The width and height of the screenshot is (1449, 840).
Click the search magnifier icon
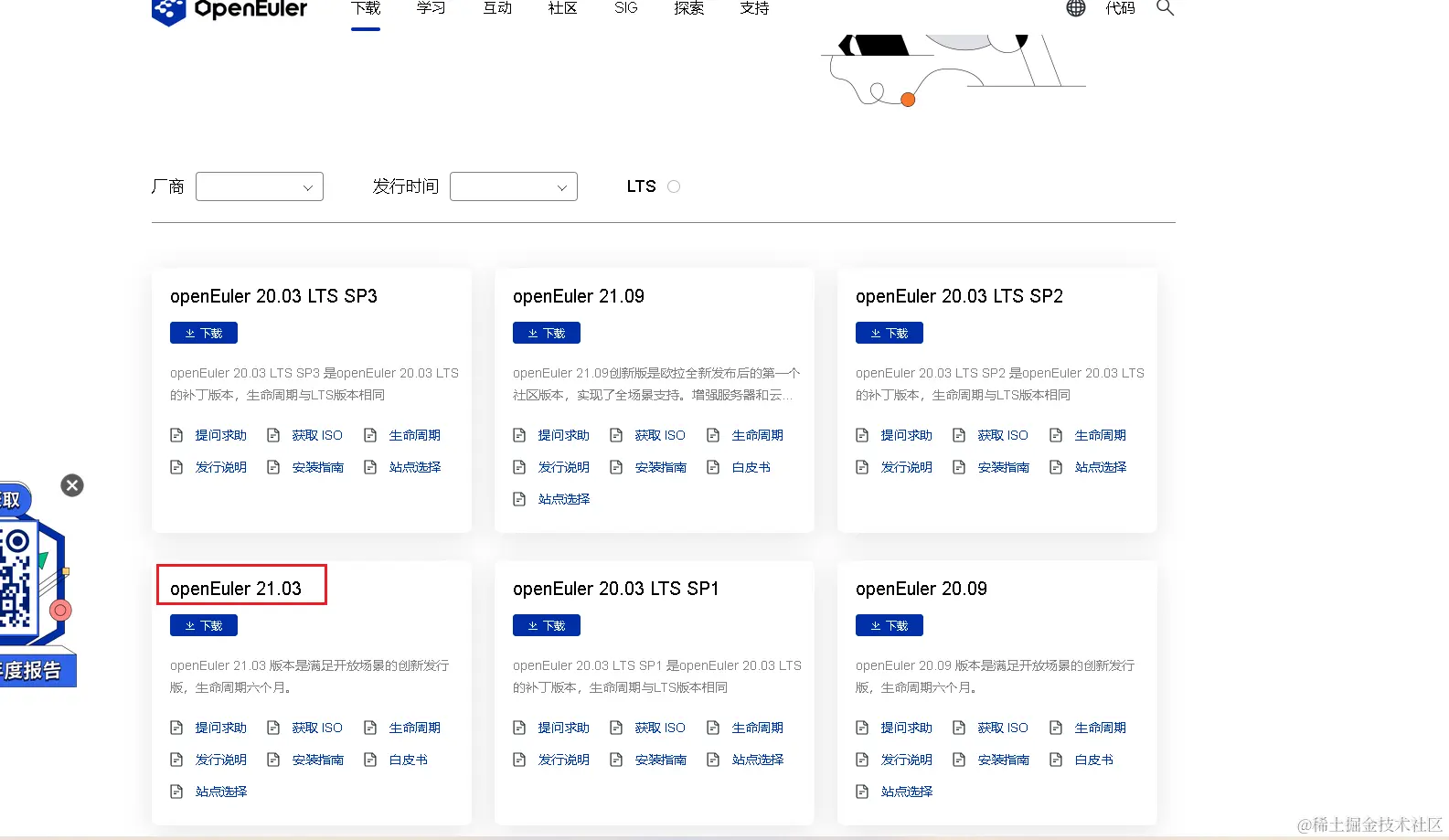(1165, 8)
